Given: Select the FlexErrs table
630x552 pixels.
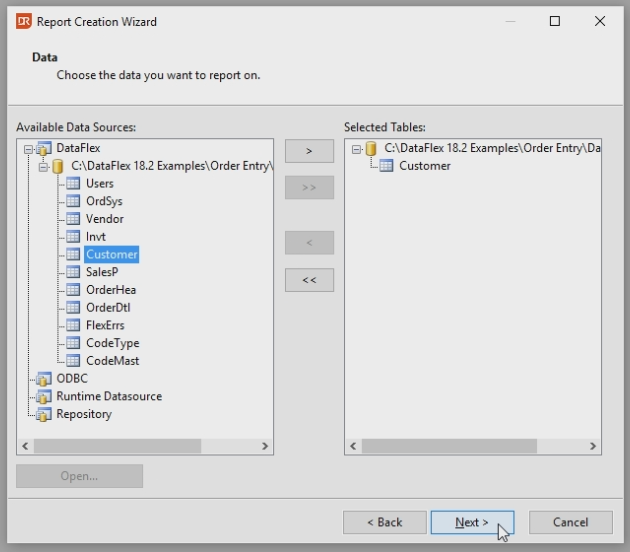Looking at the screenshot, I should [x=105, y=325].
